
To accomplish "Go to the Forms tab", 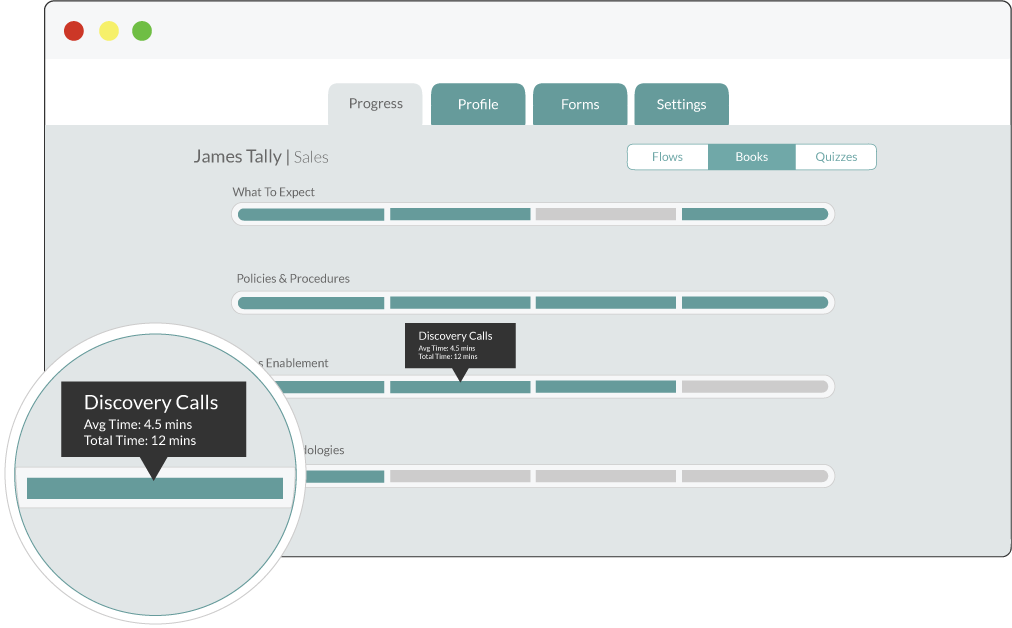I will (x=580, y=105).
